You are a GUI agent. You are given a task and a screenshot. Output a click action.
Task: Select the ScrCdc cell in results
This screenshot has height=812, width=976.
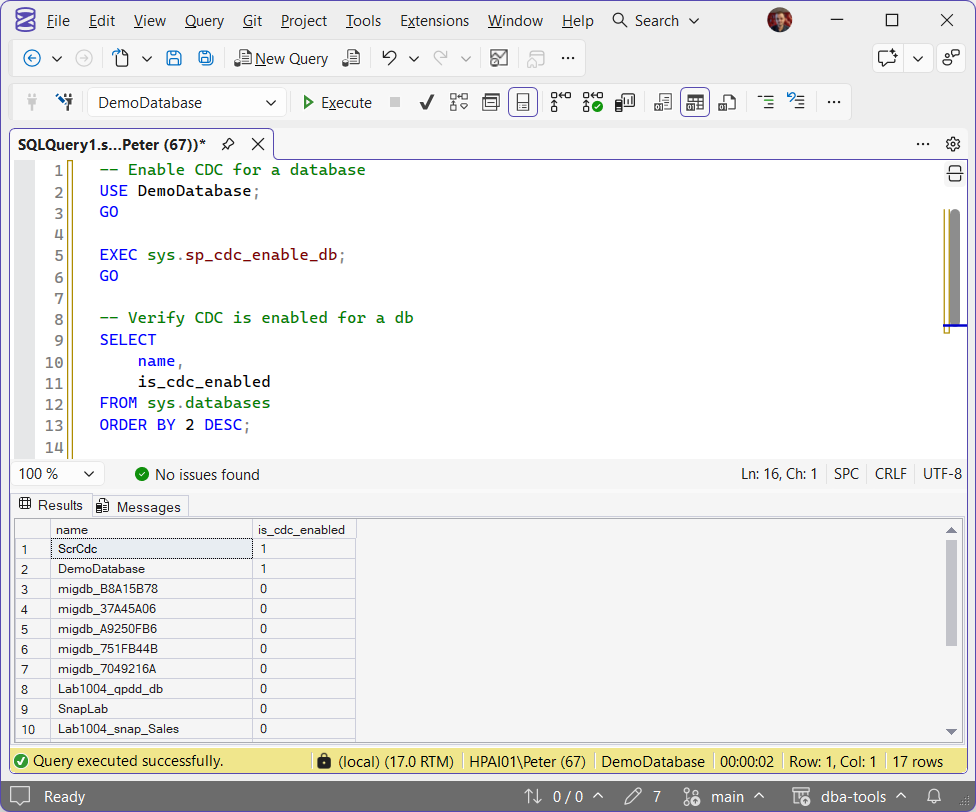tap(151, 549)
